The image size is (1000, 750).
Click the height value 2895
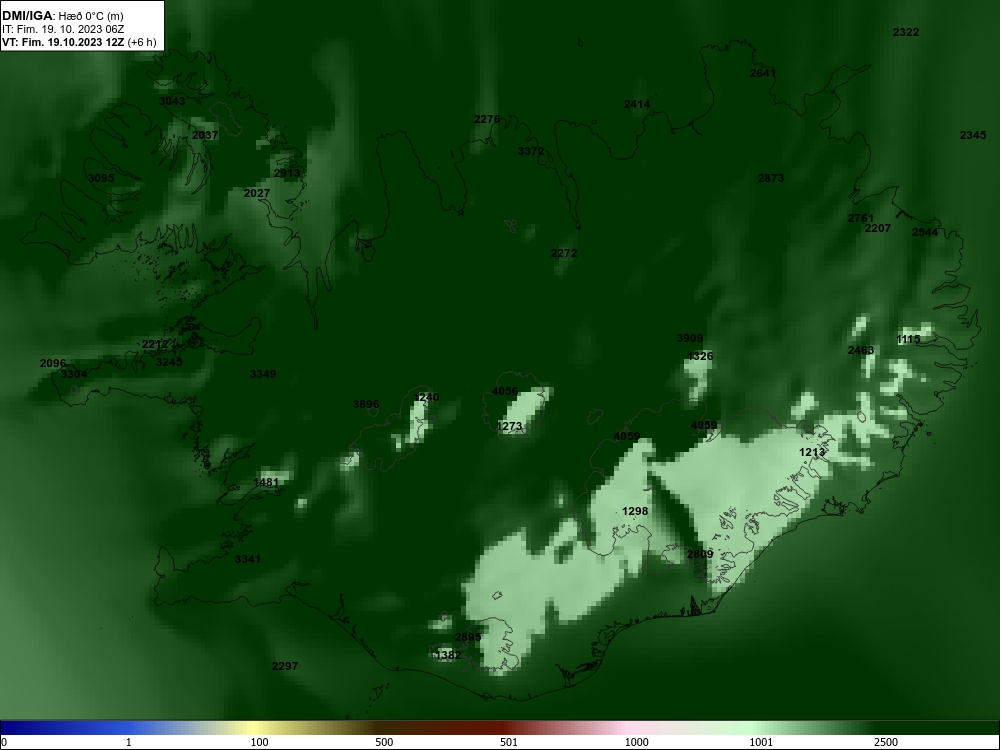pos(467,637)
